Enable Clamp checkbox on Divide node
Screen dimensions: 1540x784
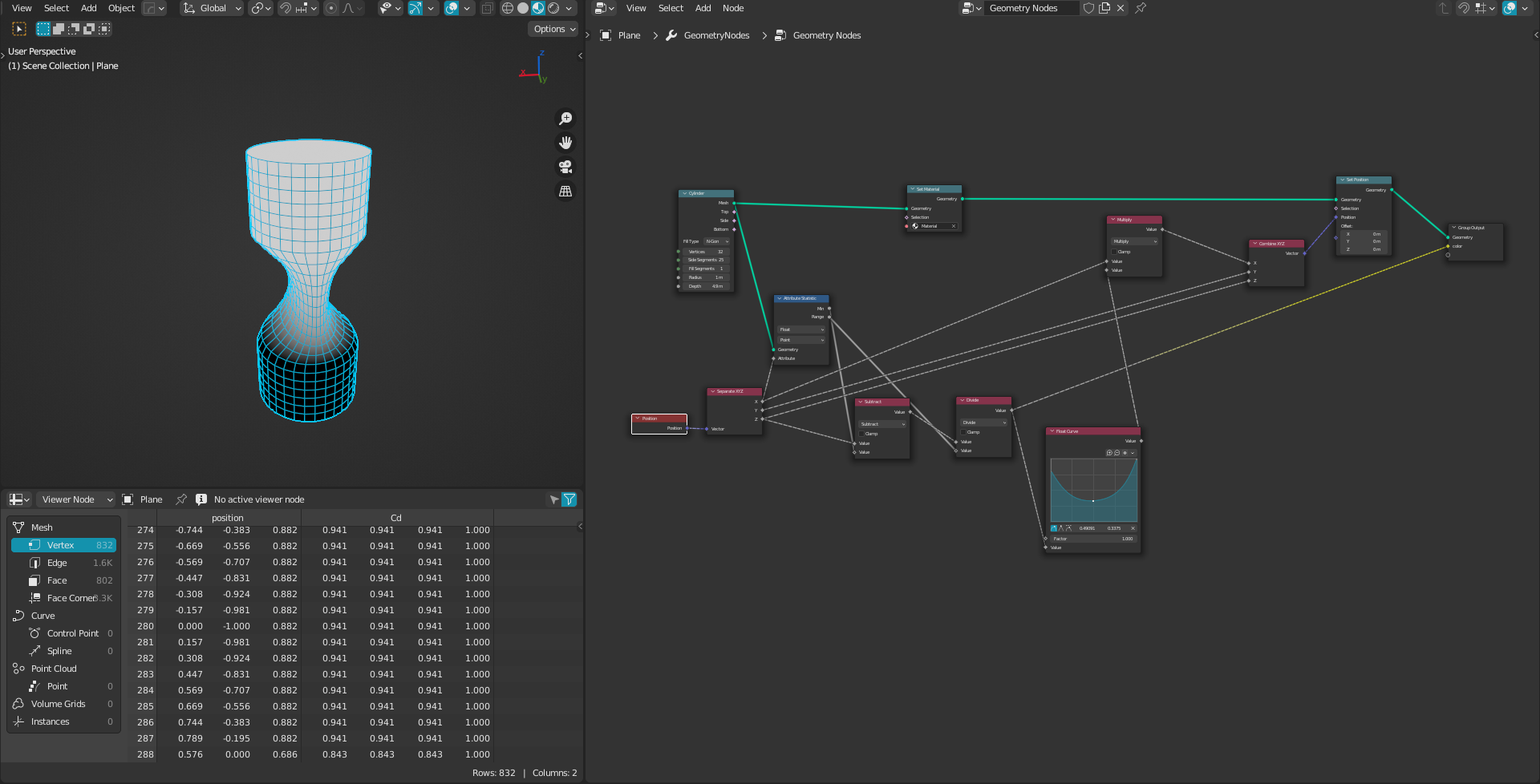tap(963, 432)
